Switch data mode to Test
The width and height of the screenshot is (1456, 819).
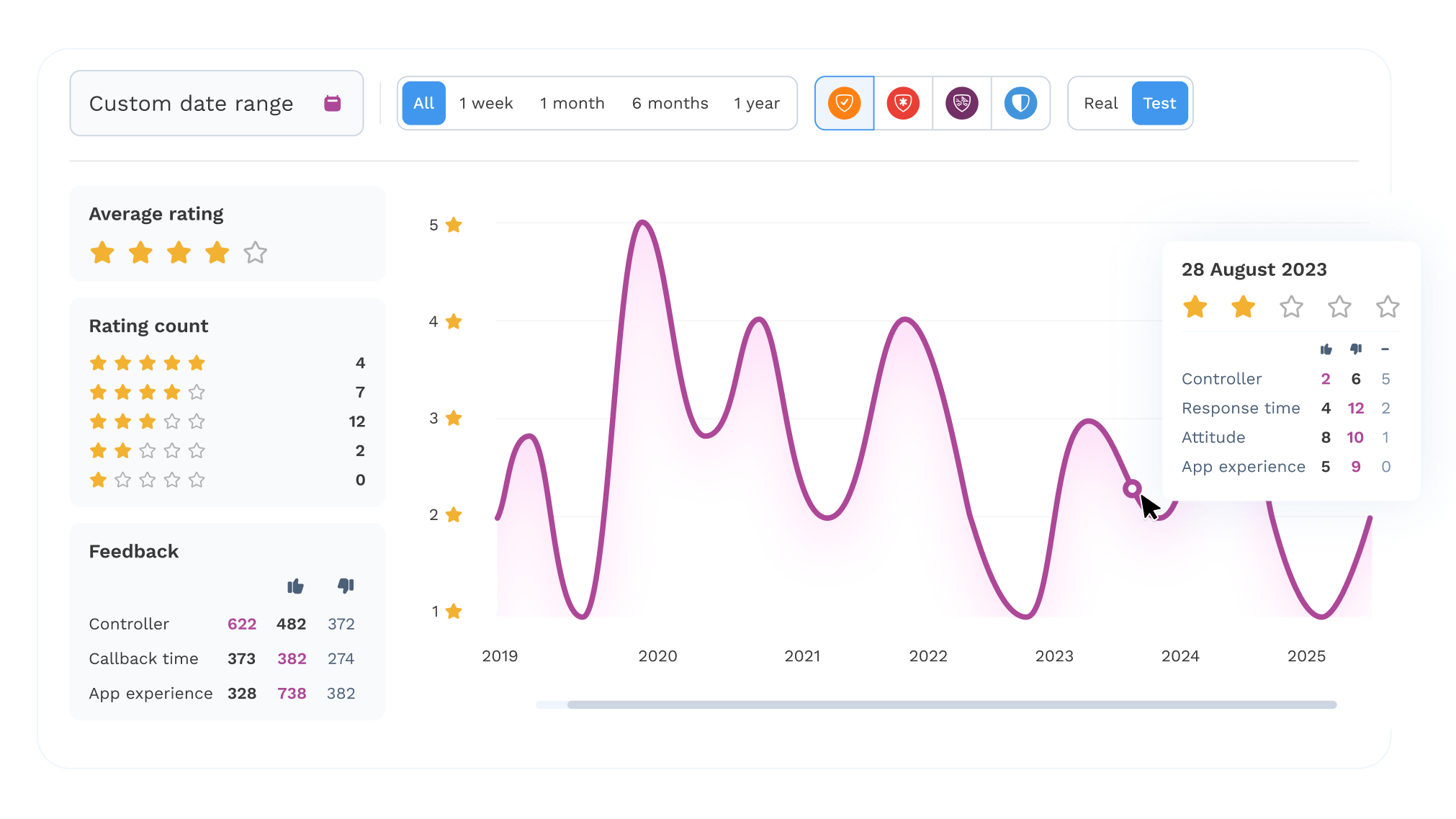point(1159,103)
